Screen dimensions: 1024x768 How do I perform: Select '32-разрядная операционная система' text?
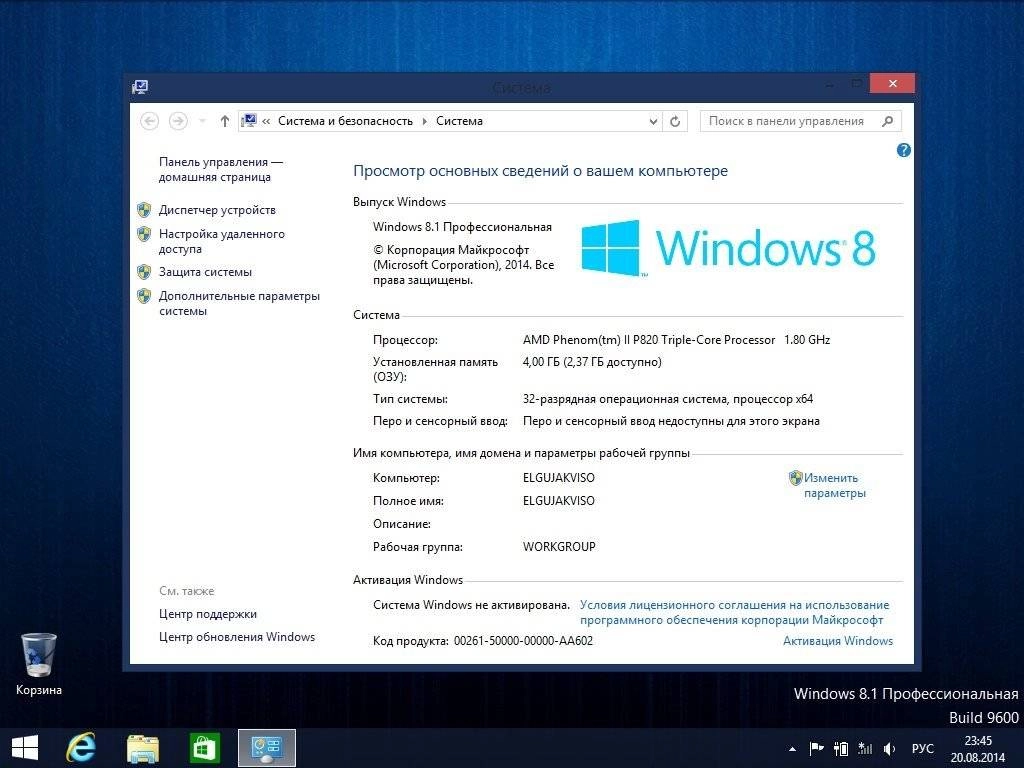624,399
